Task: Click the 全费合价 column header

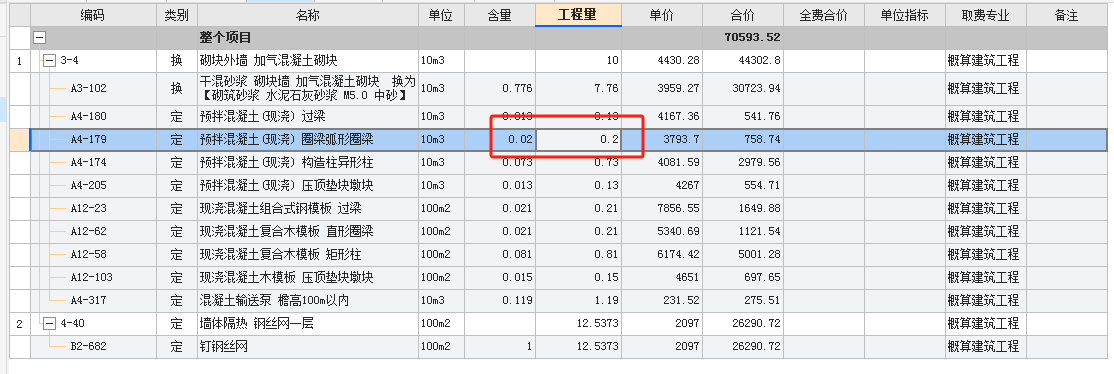Action: click(x=823, y=15)
